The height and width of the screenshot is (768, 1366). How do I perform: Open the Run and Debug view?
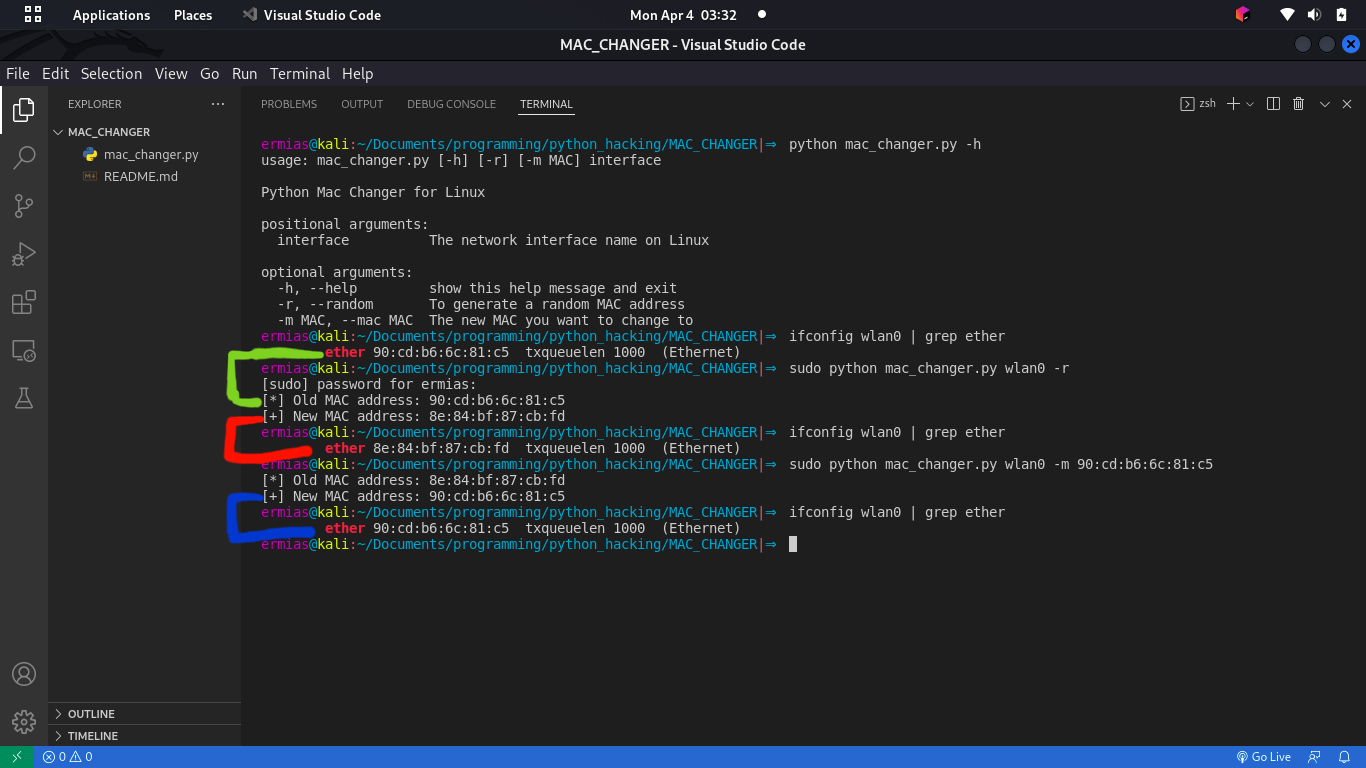tap(24, 254)
